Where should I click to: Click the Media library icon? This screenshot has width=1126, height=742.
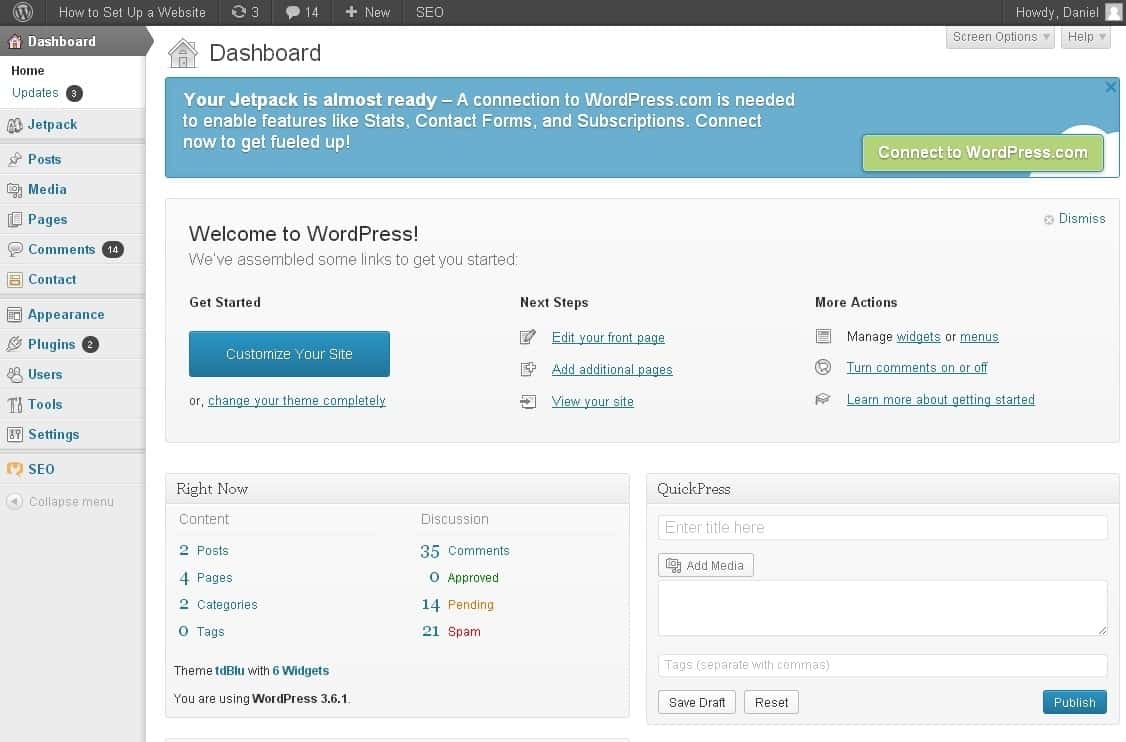[14, 190]
